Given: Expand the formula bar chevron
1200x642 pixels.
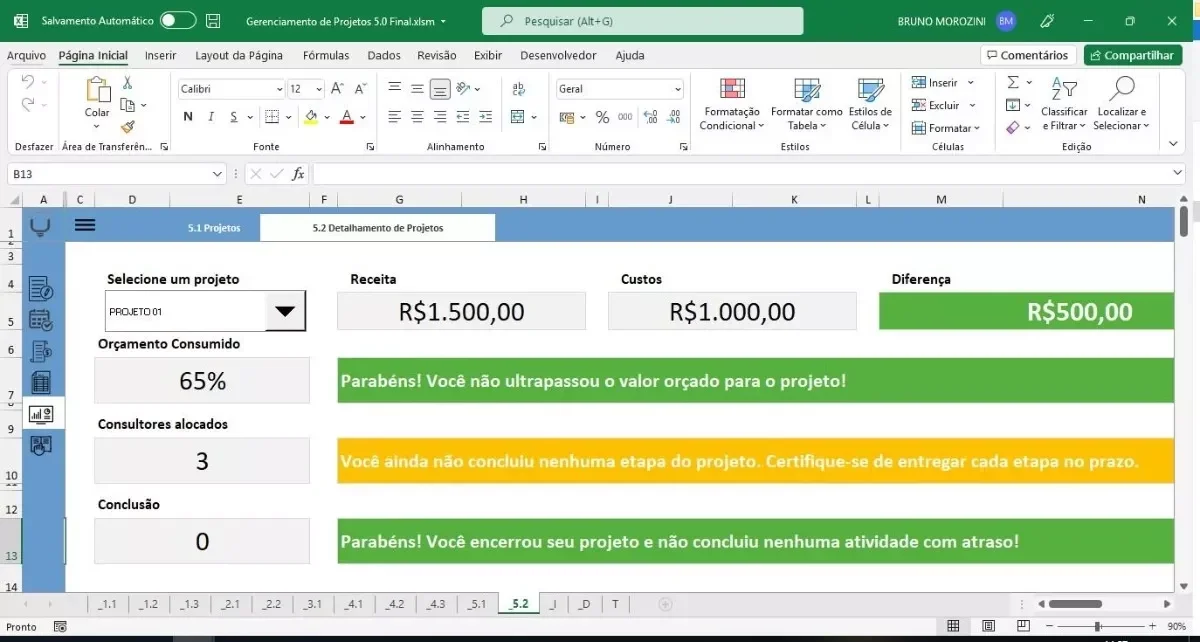Looking at the screenshot, I should point(1177,174).
